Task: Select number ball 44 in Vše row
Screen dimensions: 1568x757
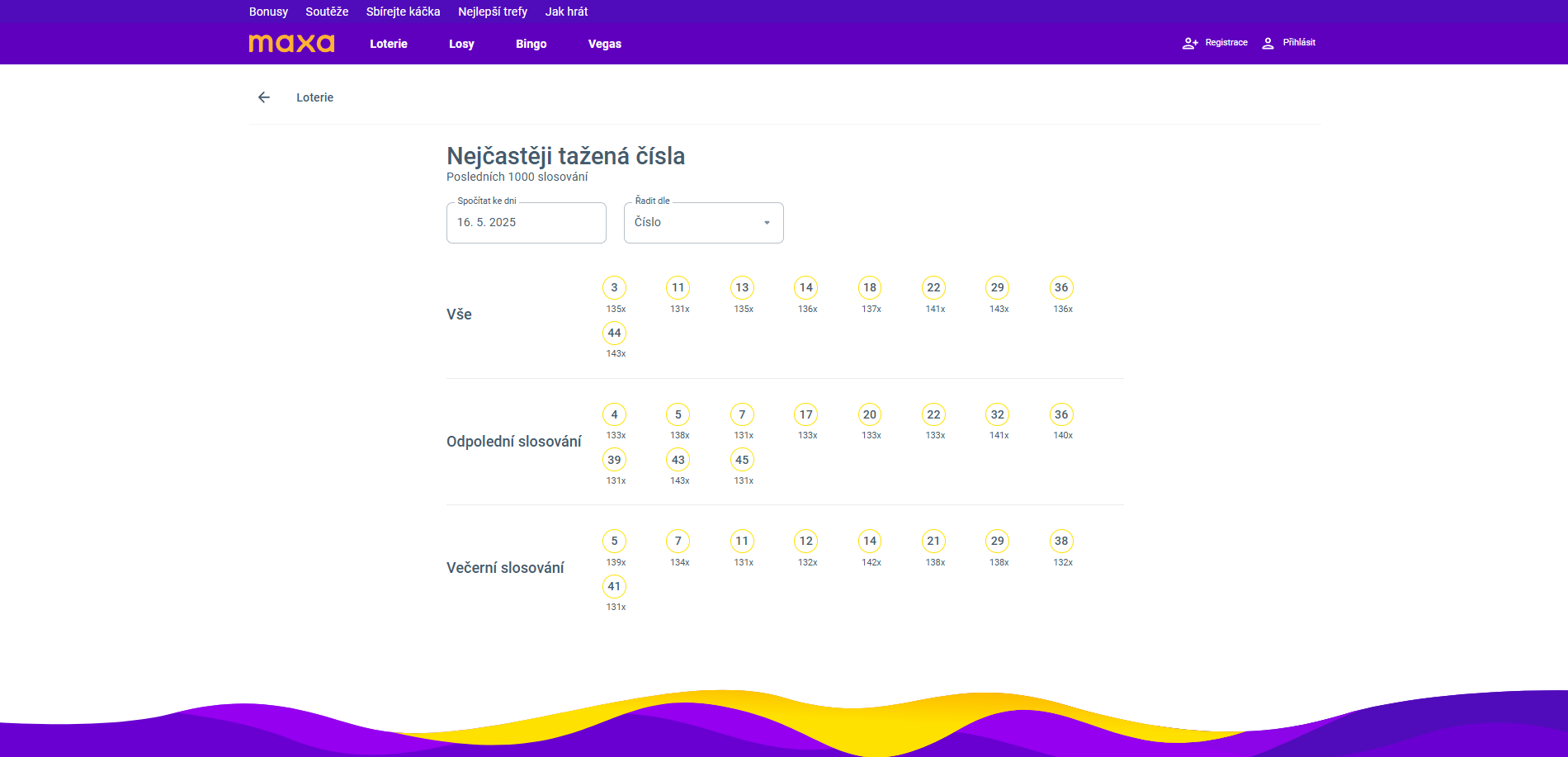Action: [614, 333]
